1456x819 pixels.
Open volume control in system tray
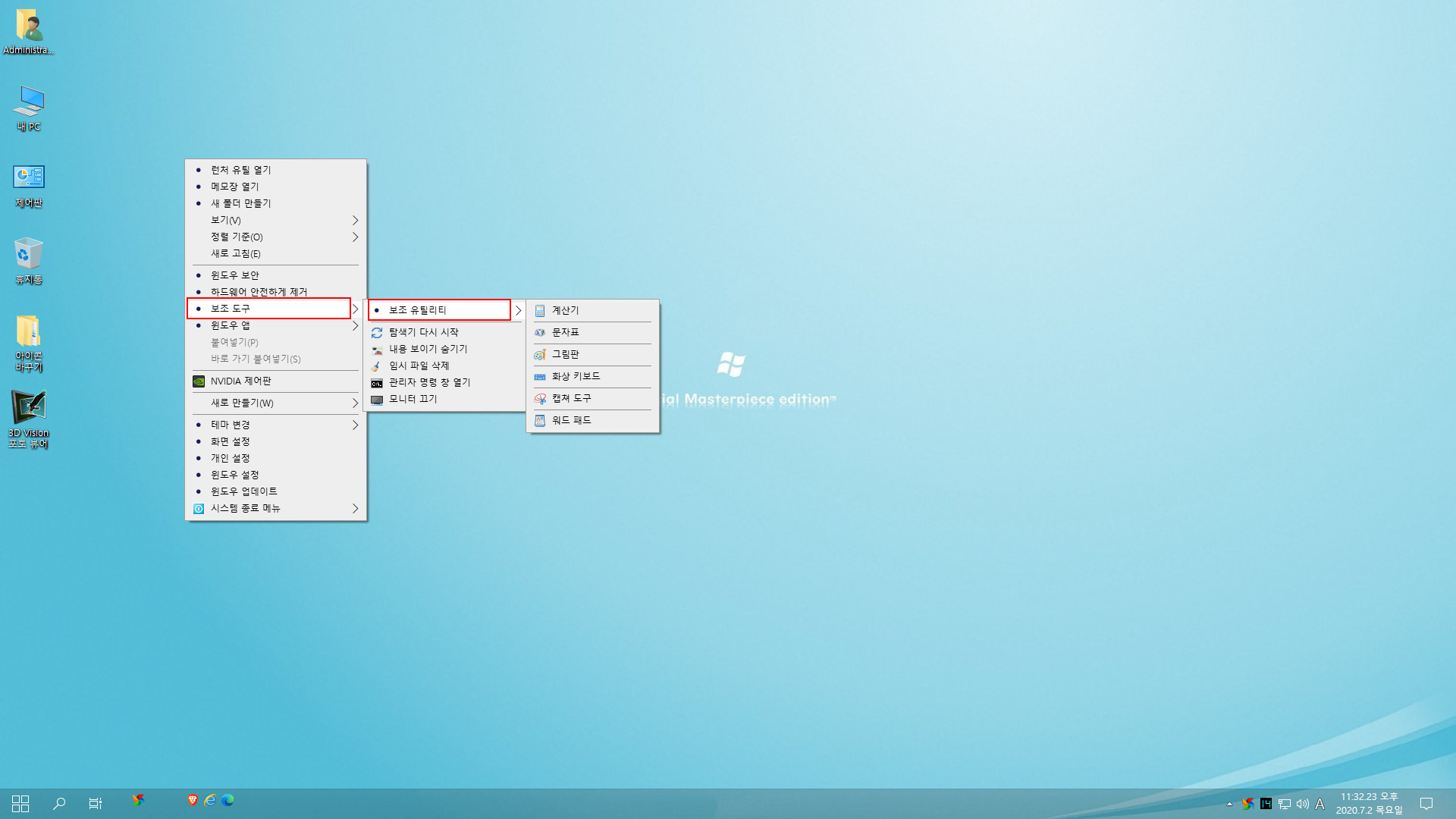tap(1302, 804)
